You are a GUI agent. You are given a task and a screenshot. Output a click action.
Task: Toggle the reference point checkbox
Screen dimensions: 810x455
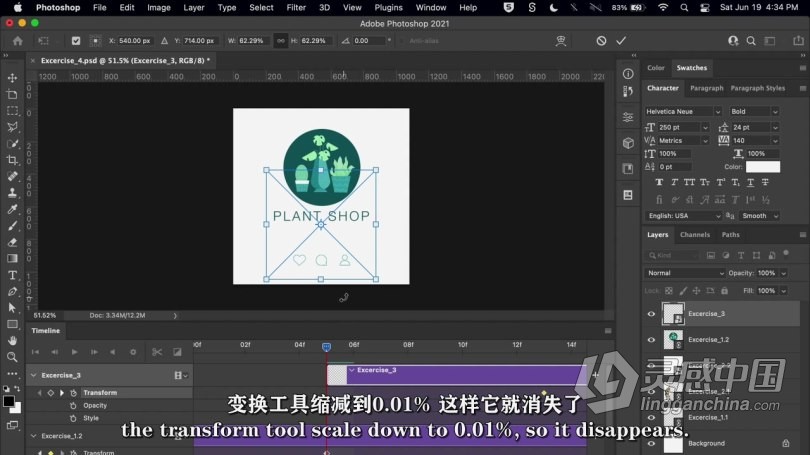[76, 41]
